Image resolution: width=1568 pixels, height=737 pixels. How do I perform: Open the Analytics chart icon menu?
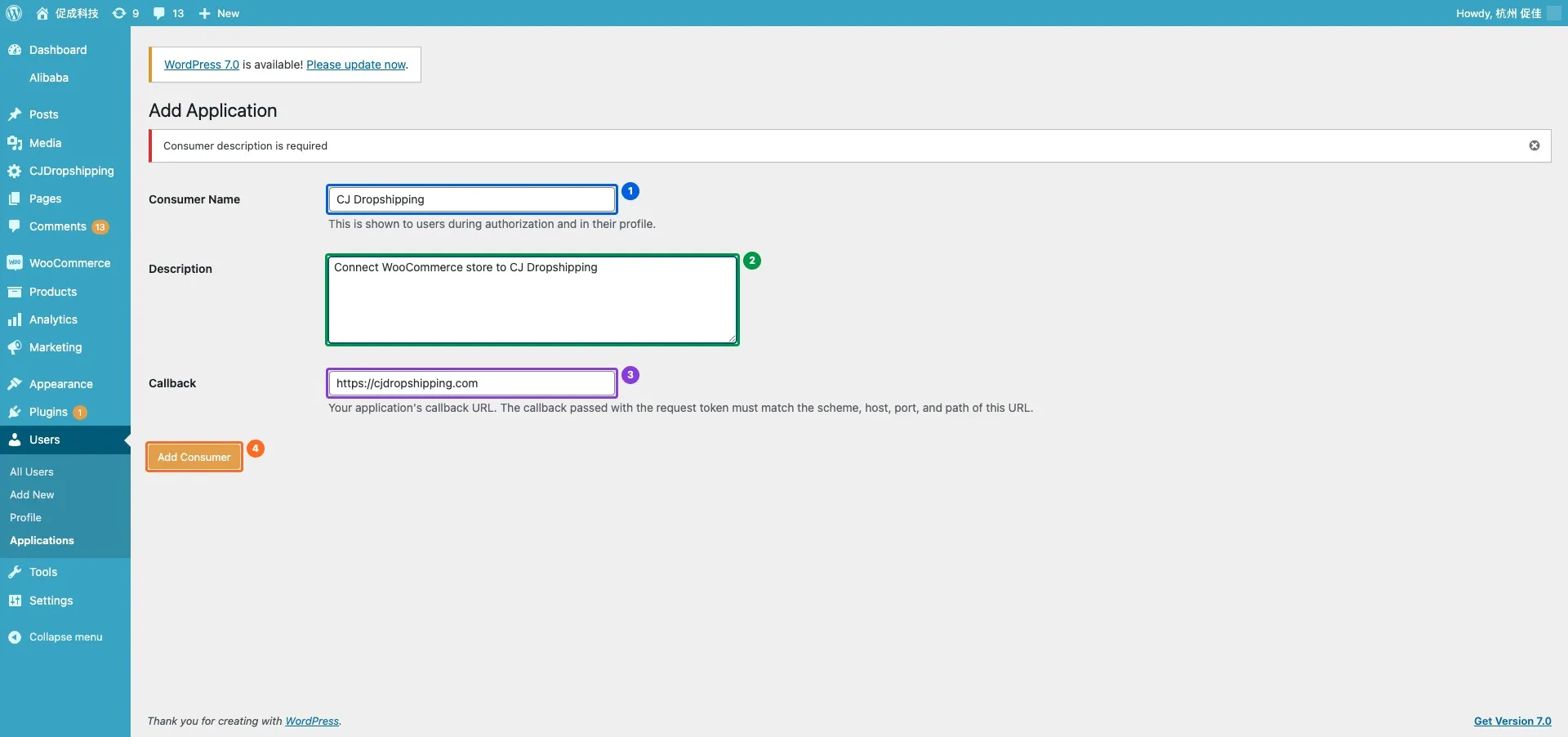click(x=15, y=319)
